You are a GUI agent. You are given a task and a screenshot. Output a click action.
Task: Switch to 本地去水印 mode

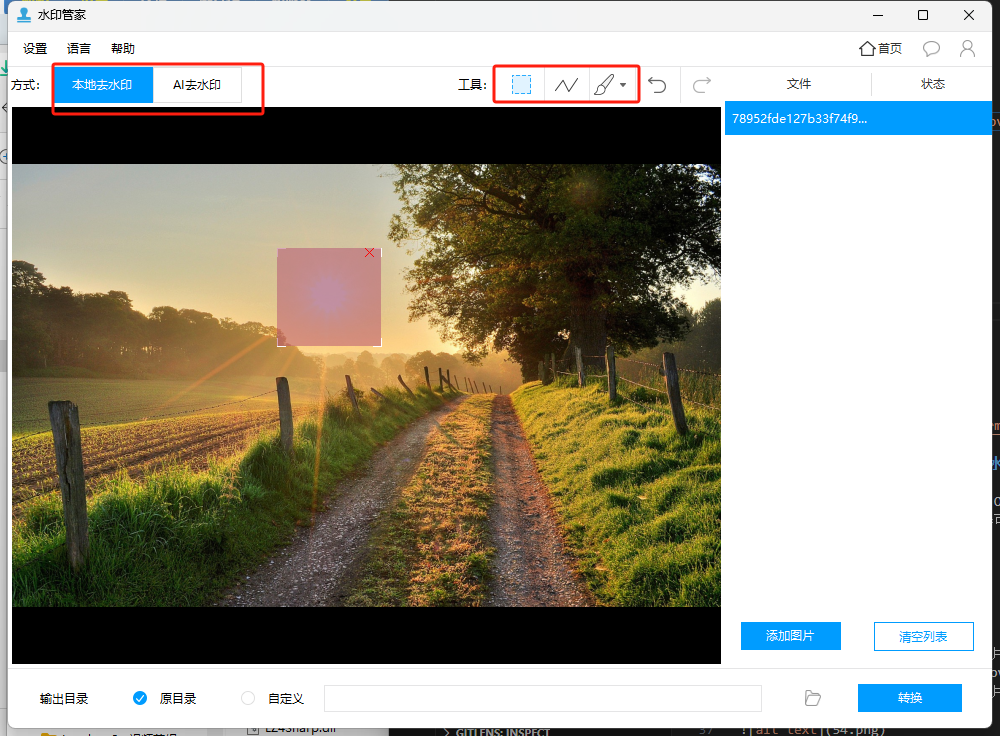point(103,85)
